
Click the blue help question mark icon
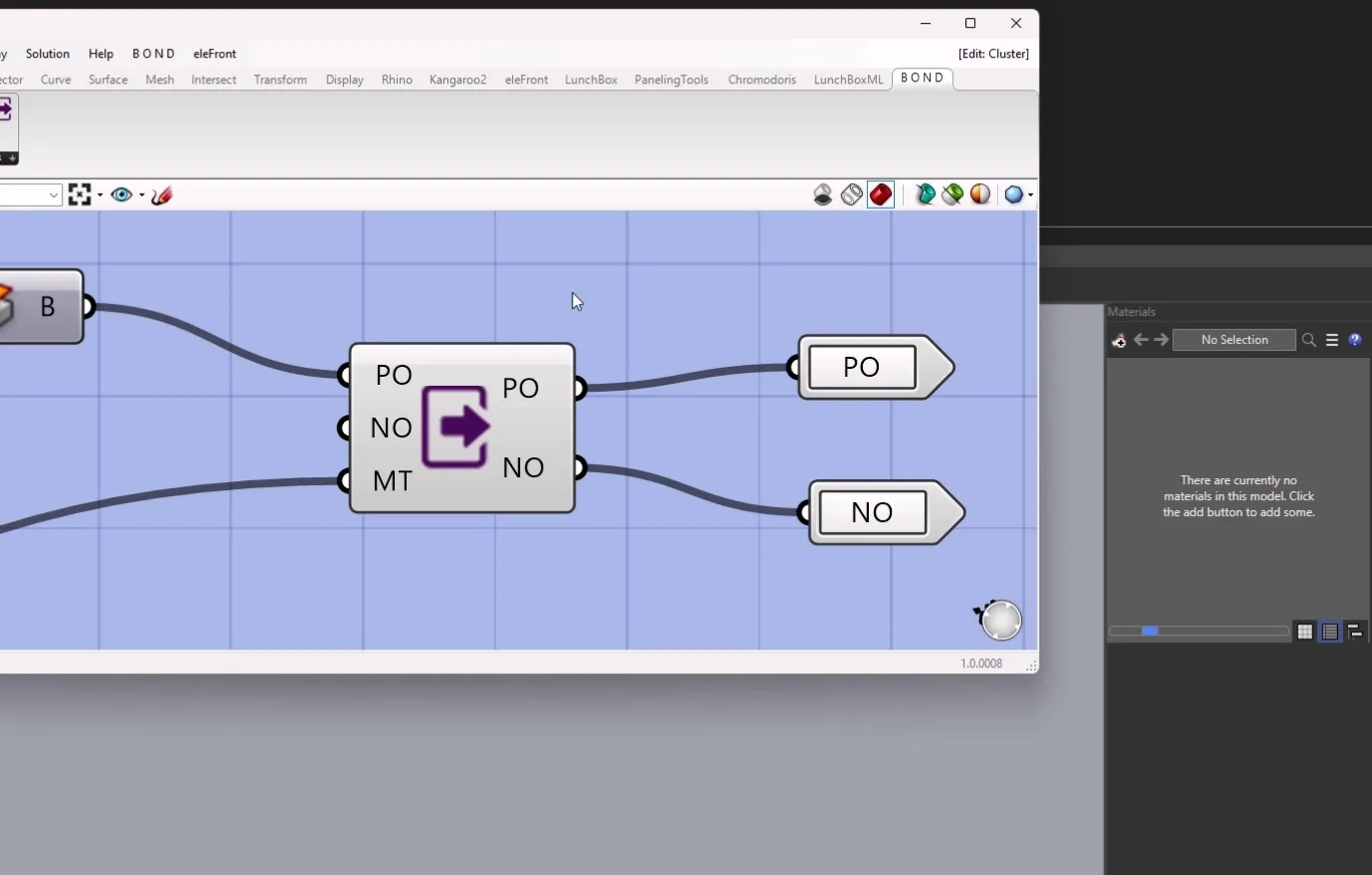(1355, 340)
